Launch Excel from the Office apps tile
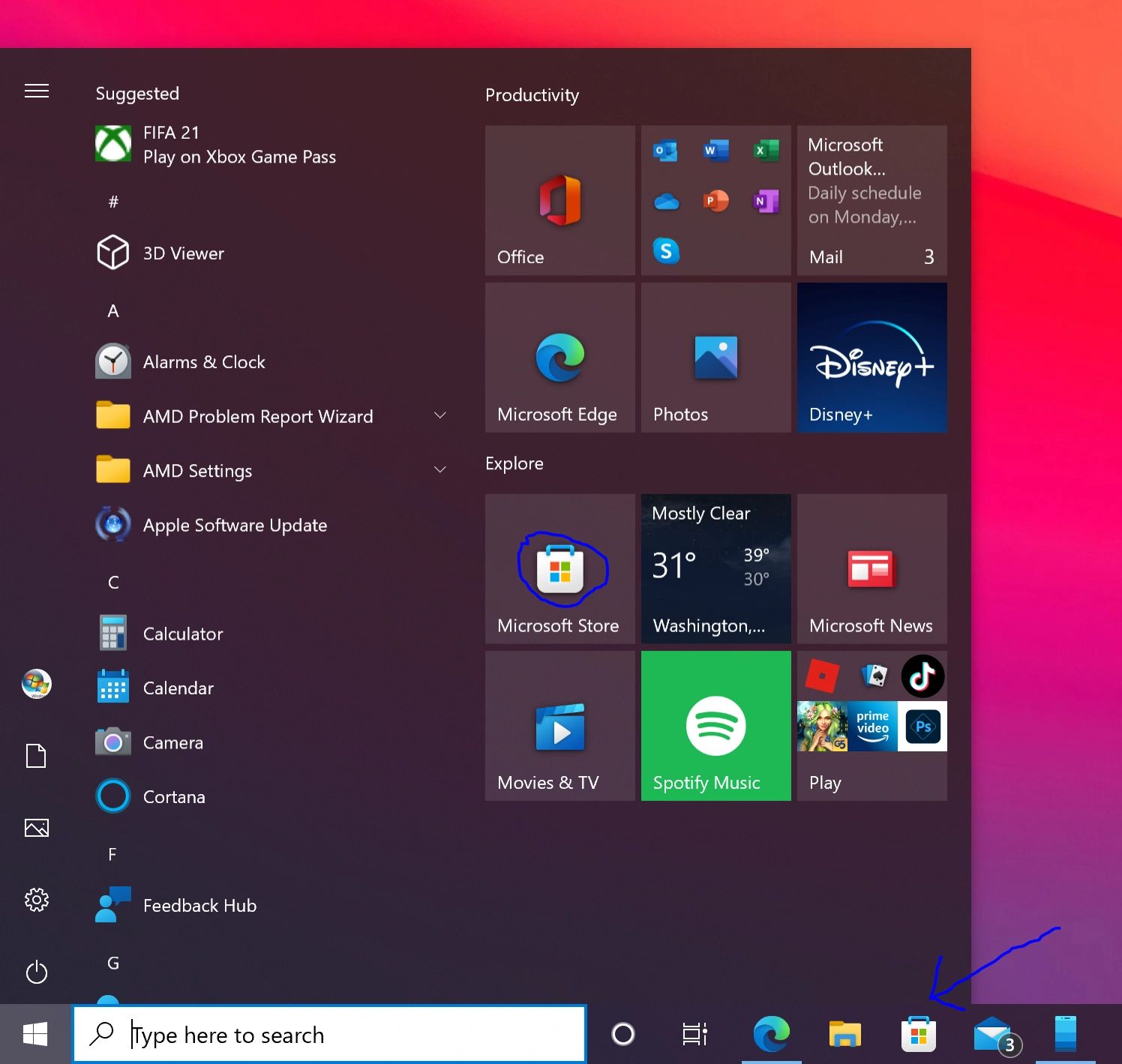This screenshot has width=1122, height=1064. pyautogui.click(x=766, y=151)
